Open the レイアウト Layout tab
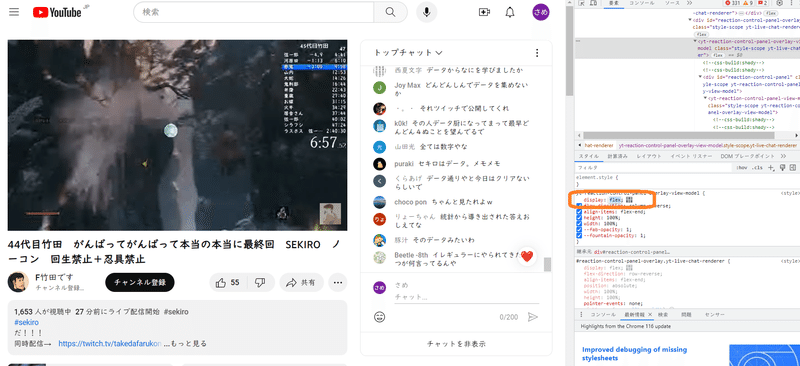 click(x=649, y=156)
